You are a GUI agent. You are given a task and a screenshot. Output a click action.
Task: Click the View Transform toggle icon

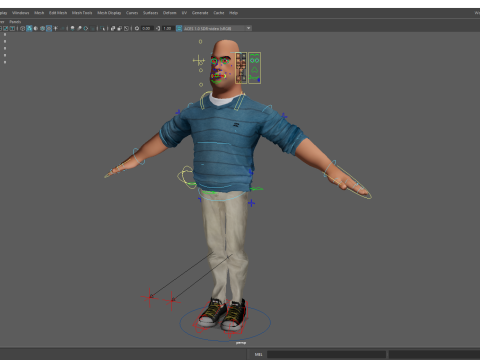(x=179, y=28)
